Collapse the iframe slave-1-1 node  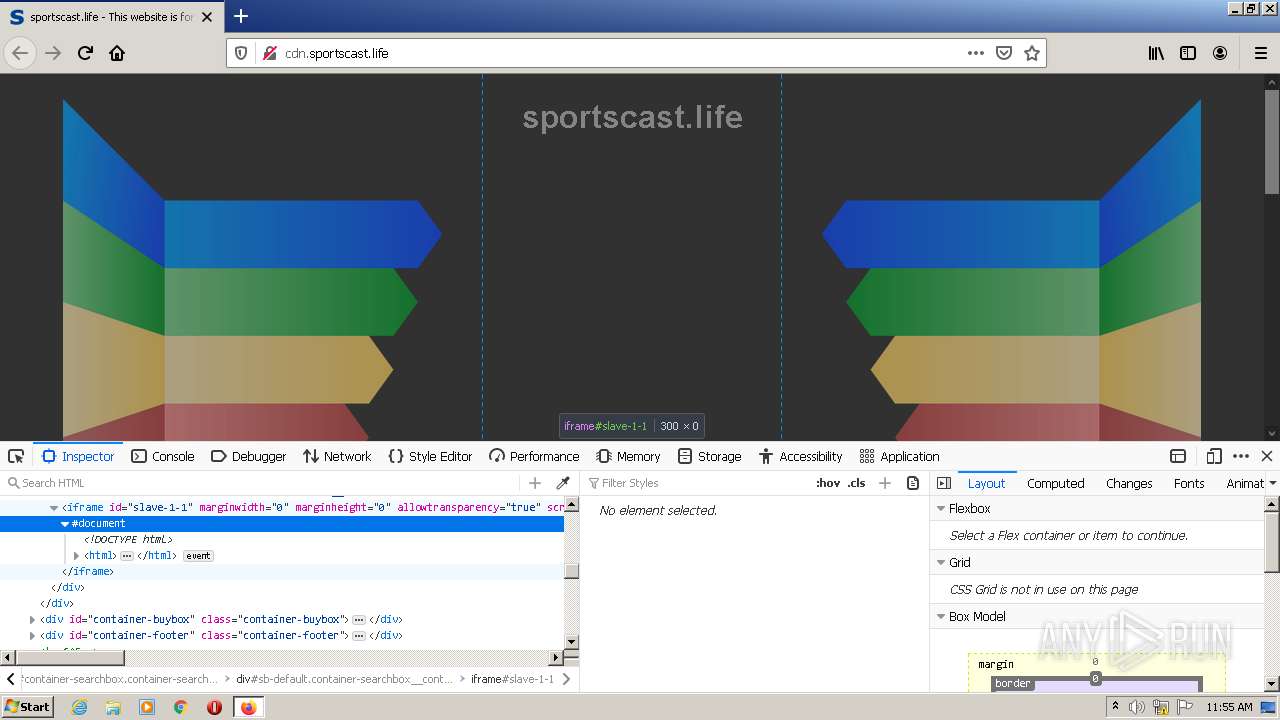click(54, 508)
